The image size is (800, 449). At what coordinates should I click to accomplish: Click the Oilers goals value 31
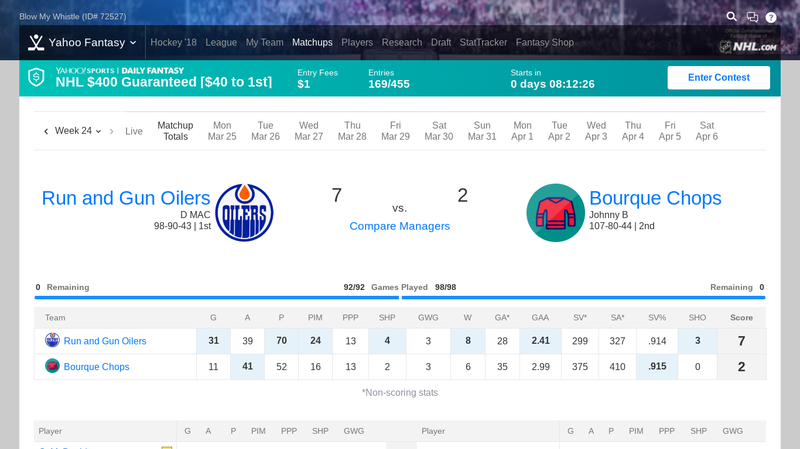213,340
